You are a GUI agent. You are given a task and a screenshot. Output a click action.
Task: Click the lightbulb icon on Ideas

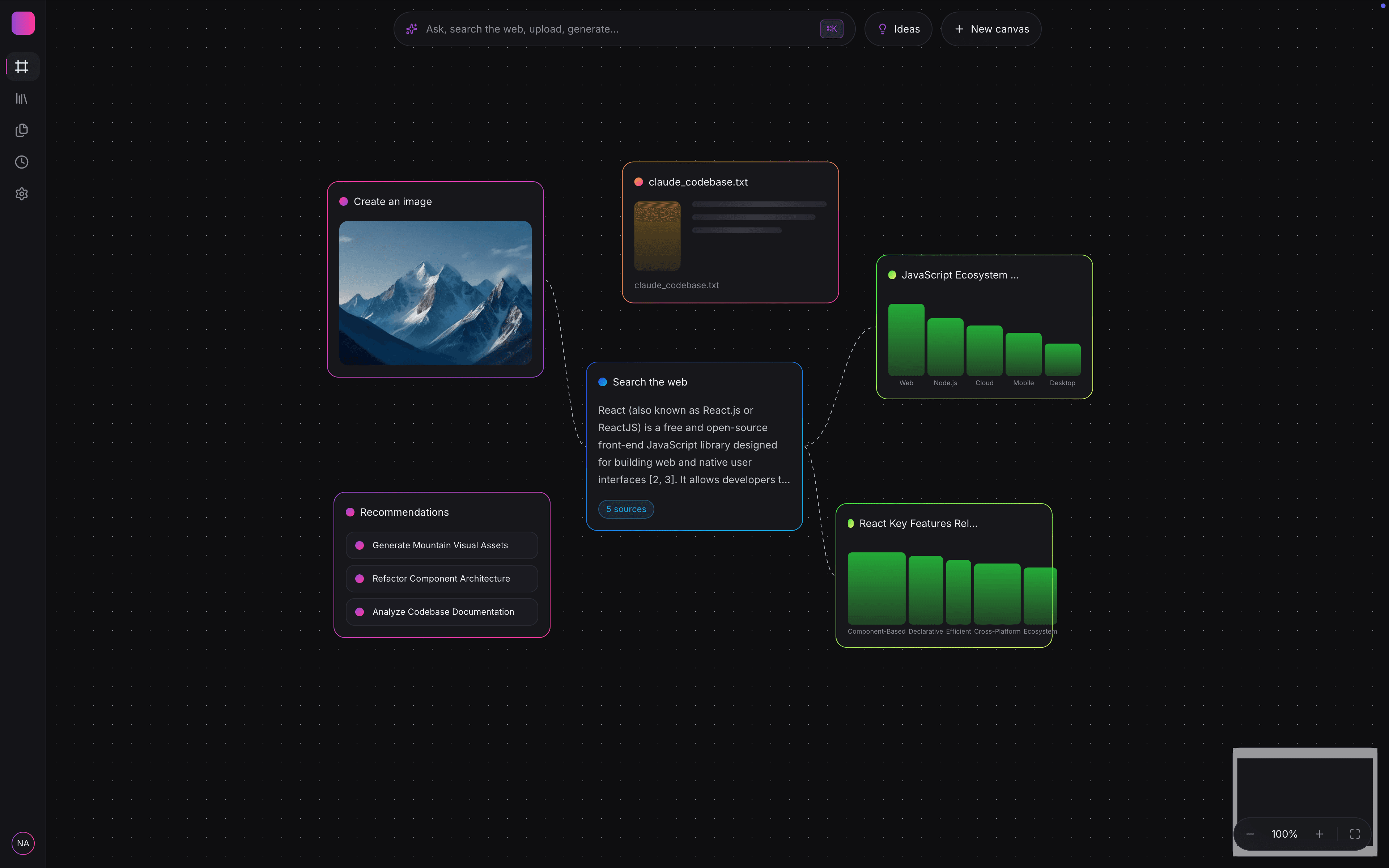pyautogui.click(x=882, y=29)
